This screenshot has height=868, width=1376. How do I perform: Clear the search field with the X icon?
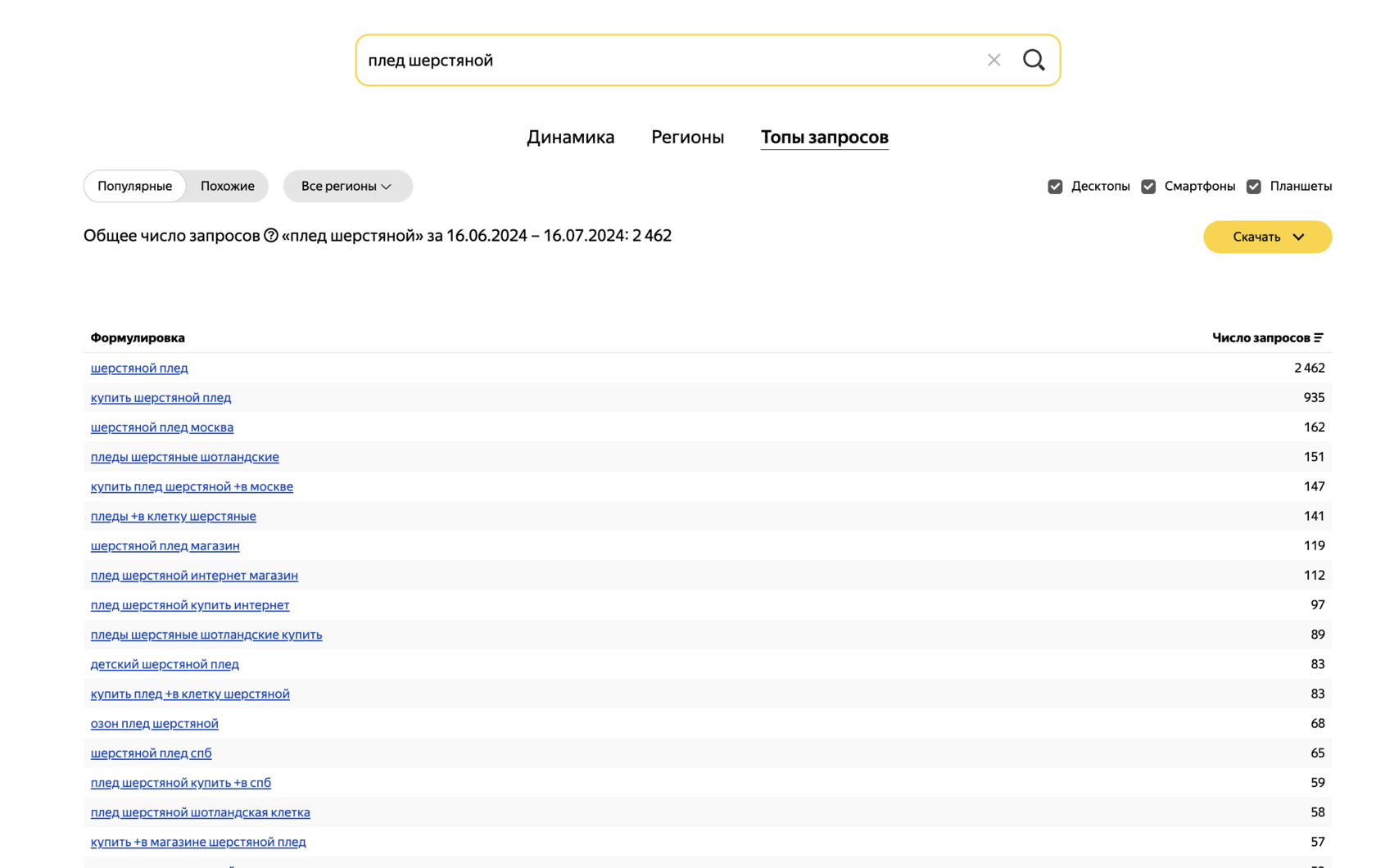click(994, 60)
